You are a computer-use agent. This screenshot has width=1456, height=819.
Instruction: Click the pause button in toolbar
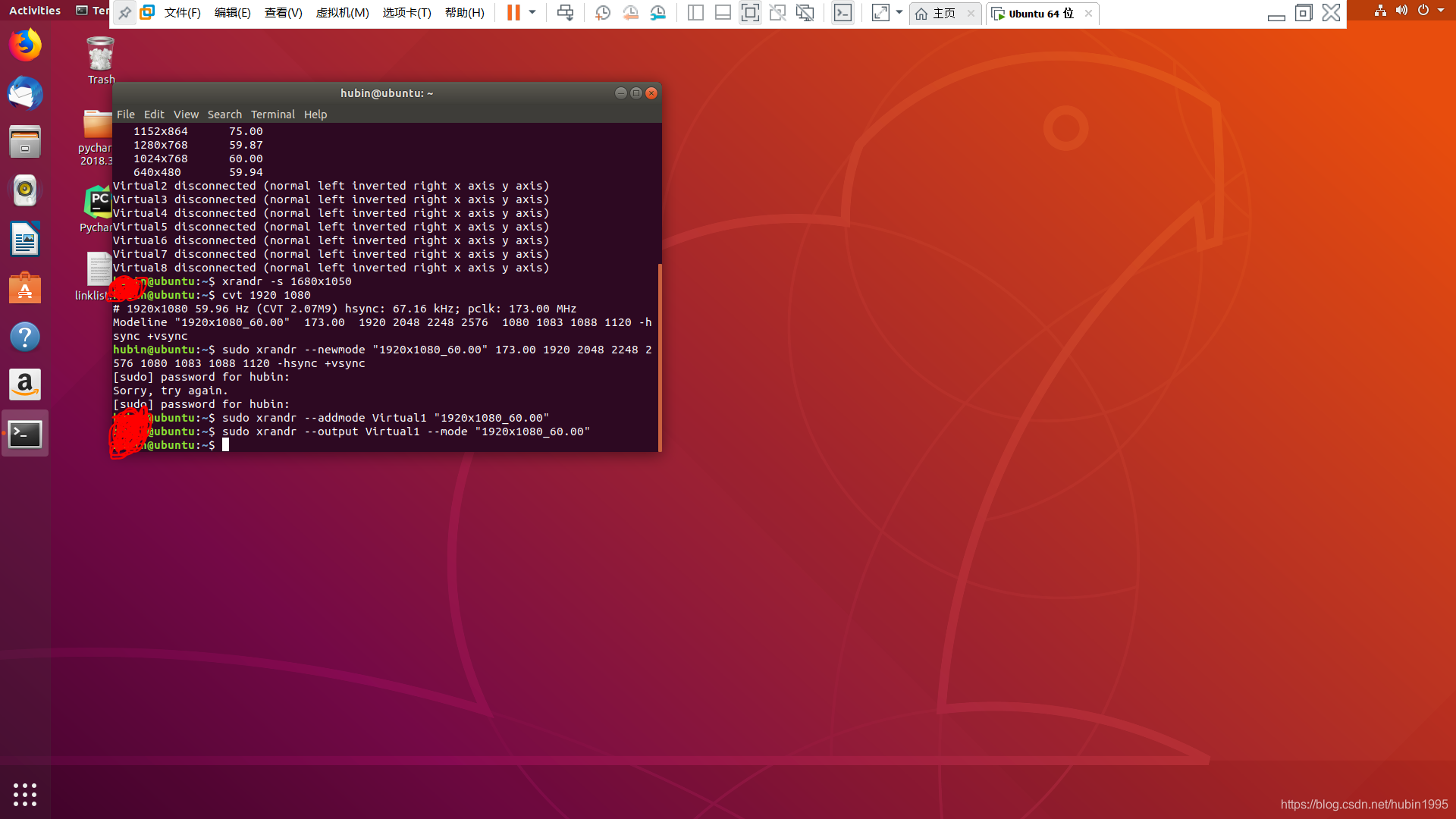click(513, 12)
